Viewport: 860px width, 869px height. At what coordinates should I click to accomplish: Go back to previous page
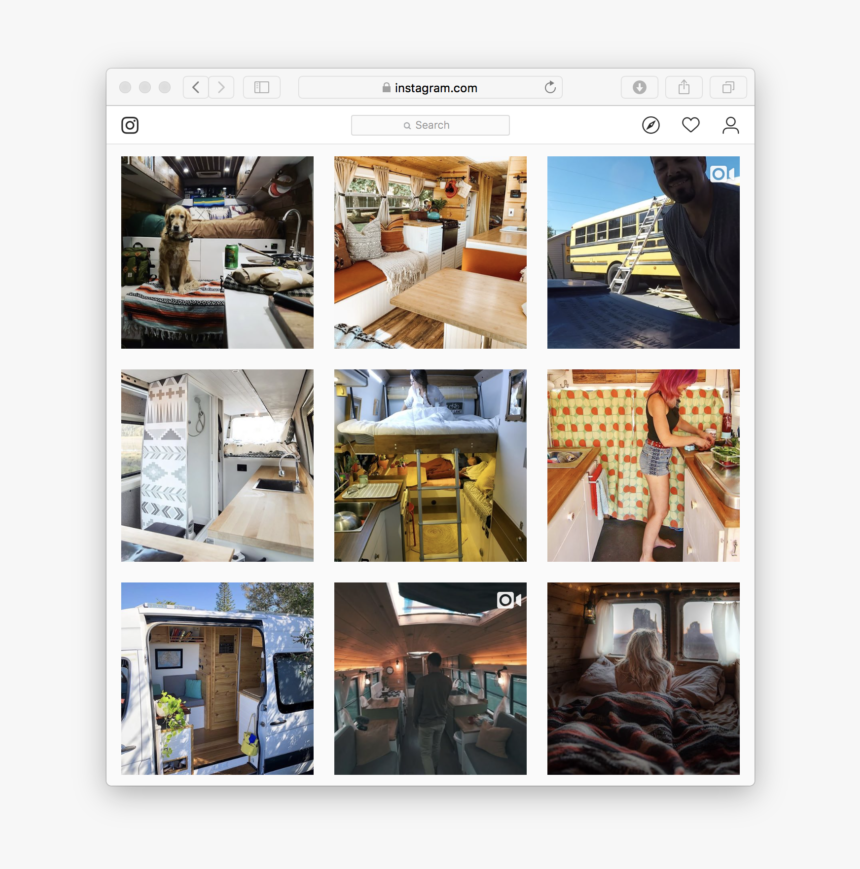196,88
